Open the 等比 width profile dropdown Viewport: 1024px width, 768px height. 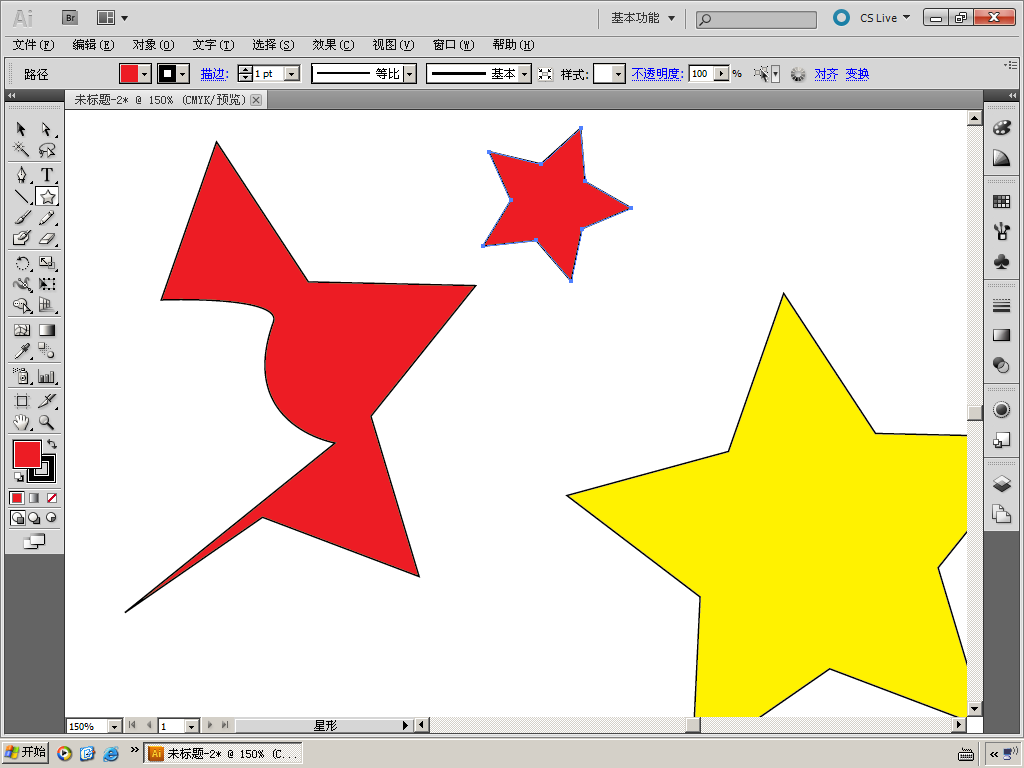[409, 74]
